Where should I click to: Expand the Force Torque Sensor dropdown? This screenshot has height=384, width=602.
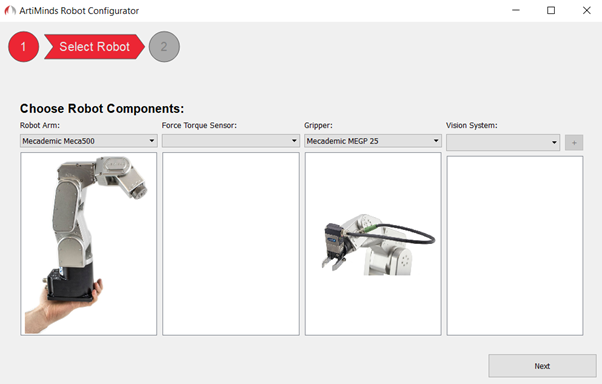click(x=231, y=141)
